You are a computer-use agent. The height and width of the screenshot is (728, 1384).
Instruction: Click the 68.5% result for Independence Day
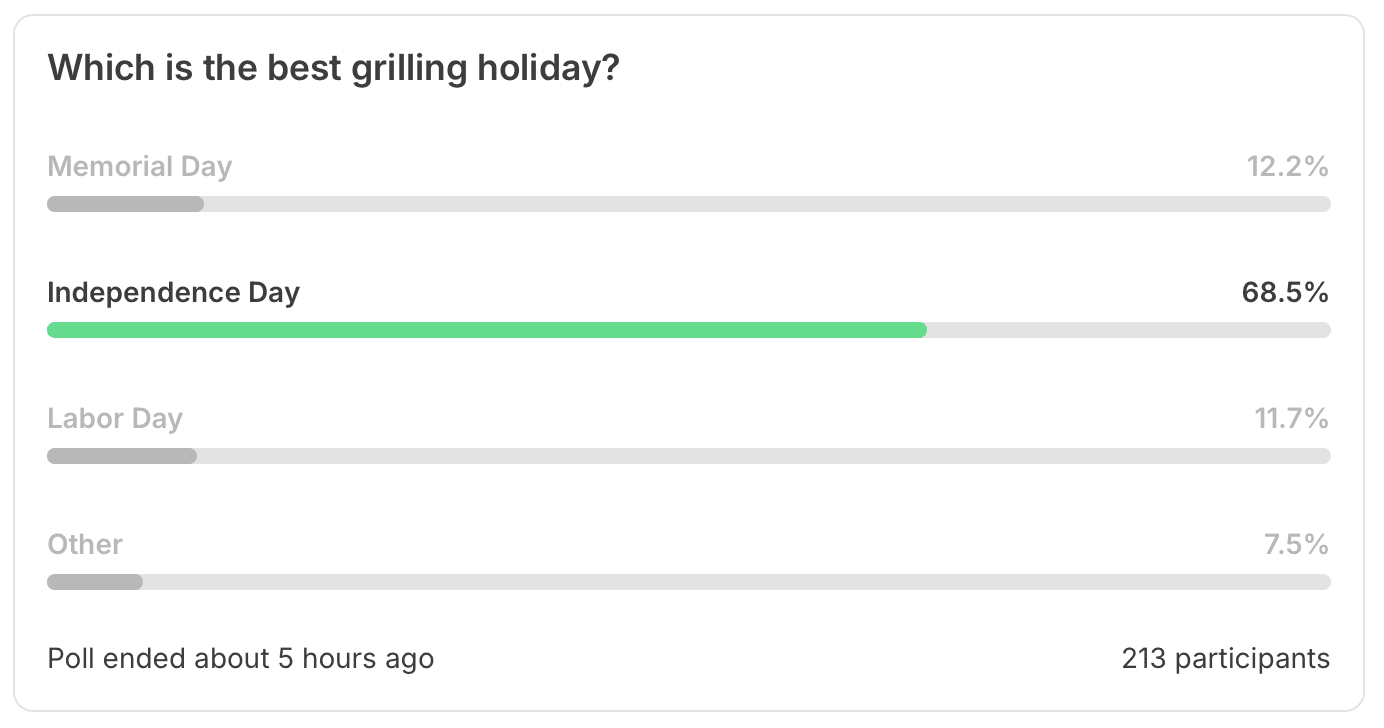click(1286, 292)
